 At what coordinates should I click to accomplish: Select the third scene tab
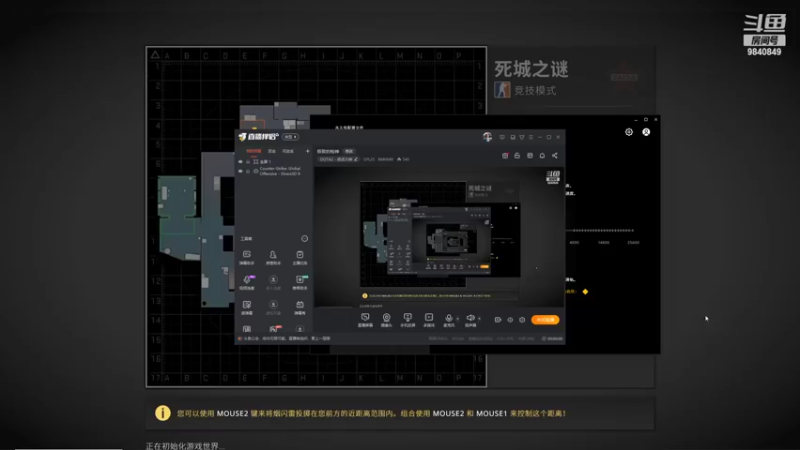(x=288, y=151)
